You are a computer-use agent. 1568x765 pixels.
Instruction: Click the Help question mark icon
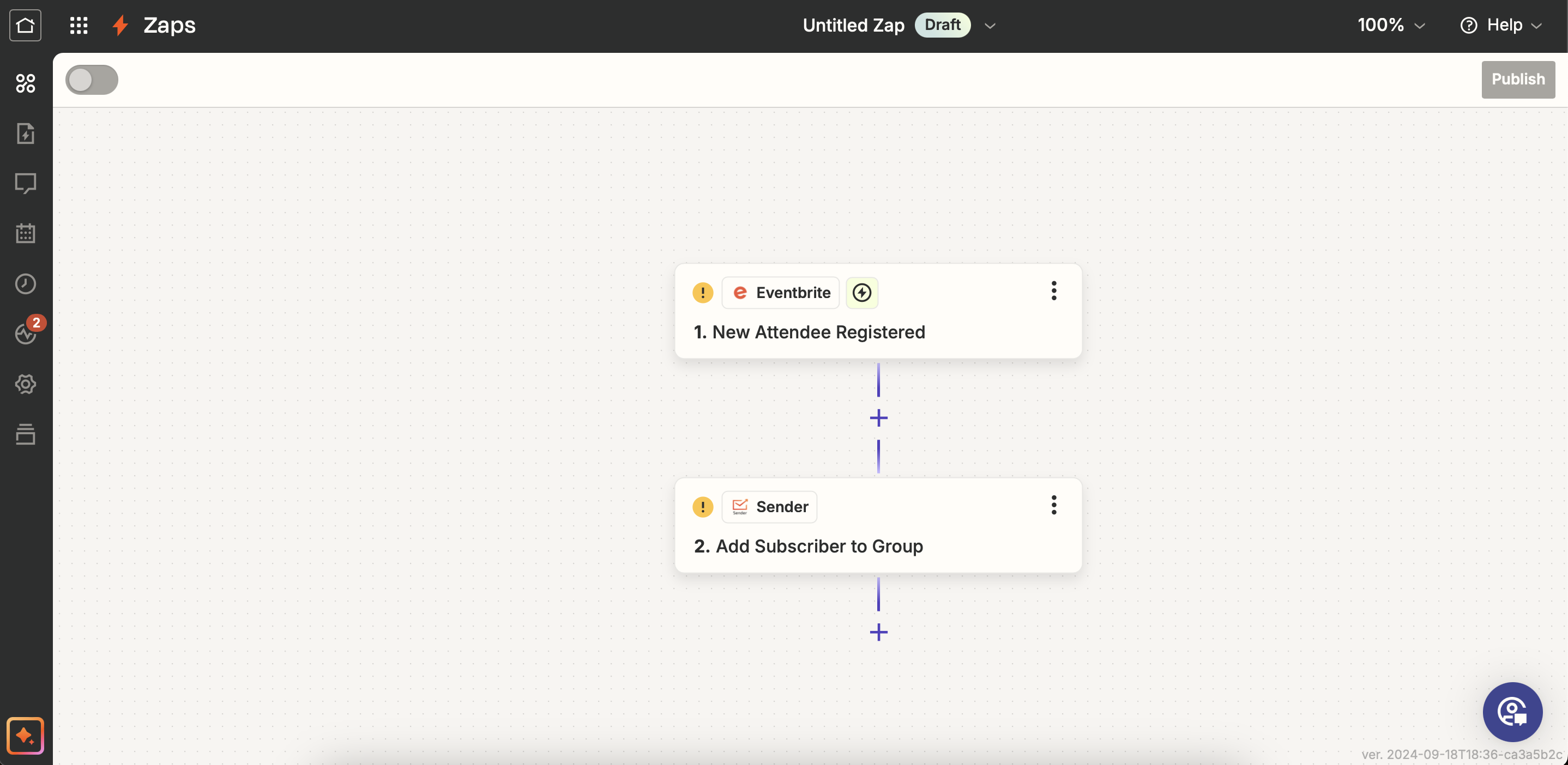click(x=1468, y=25)
